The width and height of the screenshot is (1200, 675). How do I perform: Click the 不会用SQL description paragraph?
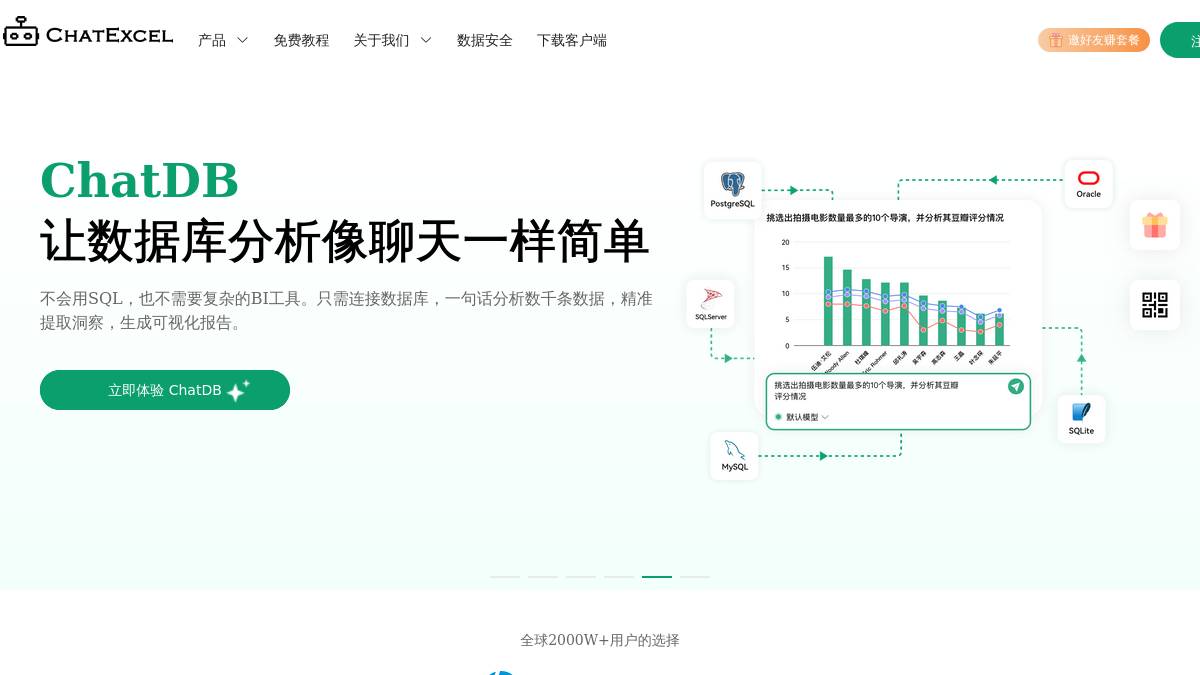pyautogui.click(x=346, y=310)
